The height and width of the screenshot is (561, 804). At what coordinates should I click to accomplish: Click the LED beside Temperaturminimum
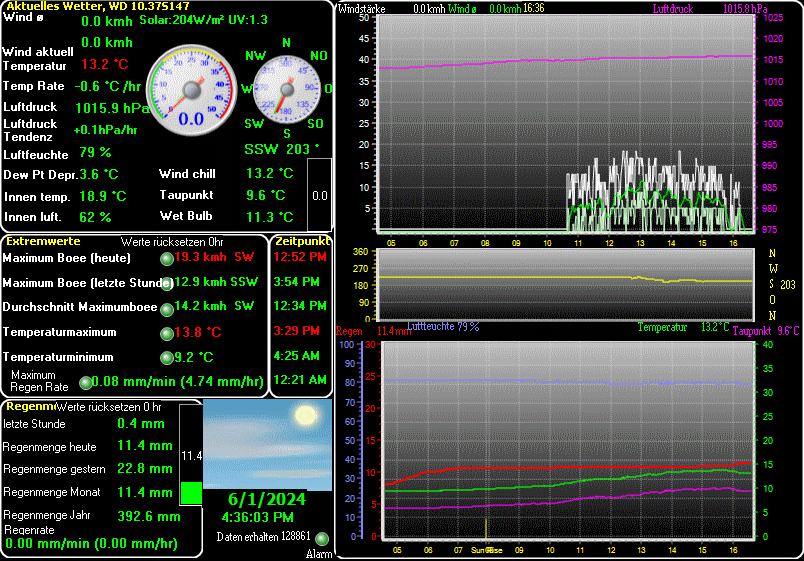click(x=166, y=357)
